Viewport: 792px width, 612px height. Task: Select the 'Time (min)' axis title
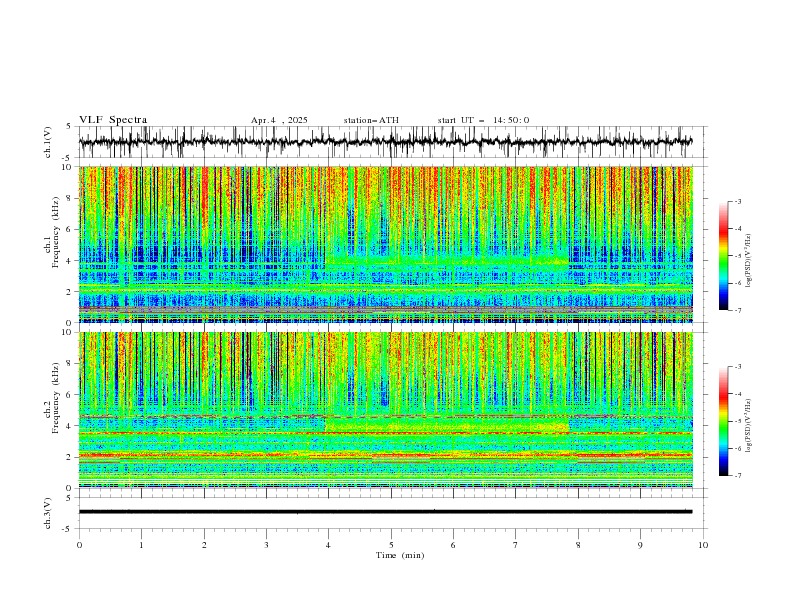pos(400,555)
